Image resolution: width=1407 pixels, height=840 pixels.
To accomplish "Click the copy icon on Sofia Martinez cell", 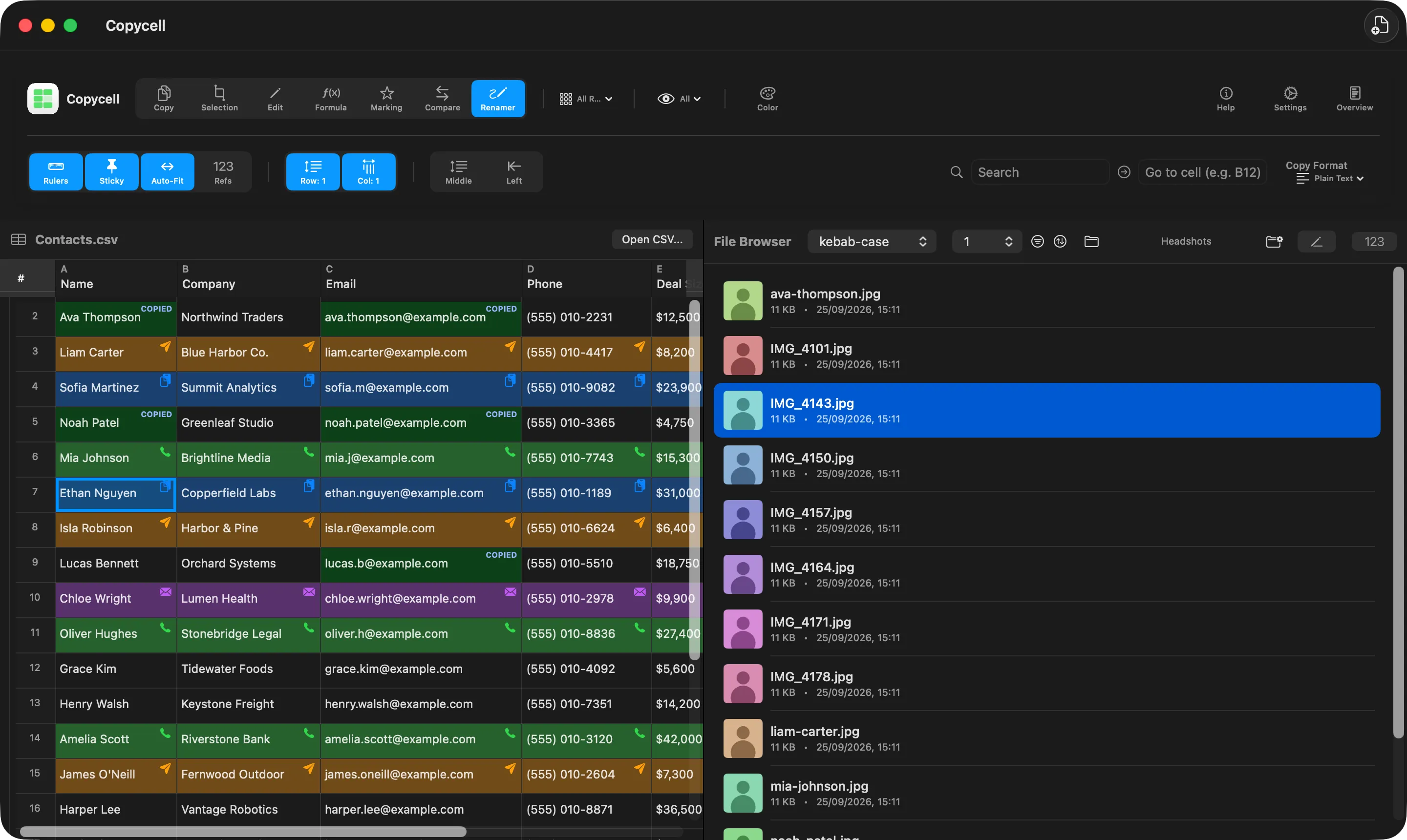I will (165, 380).
